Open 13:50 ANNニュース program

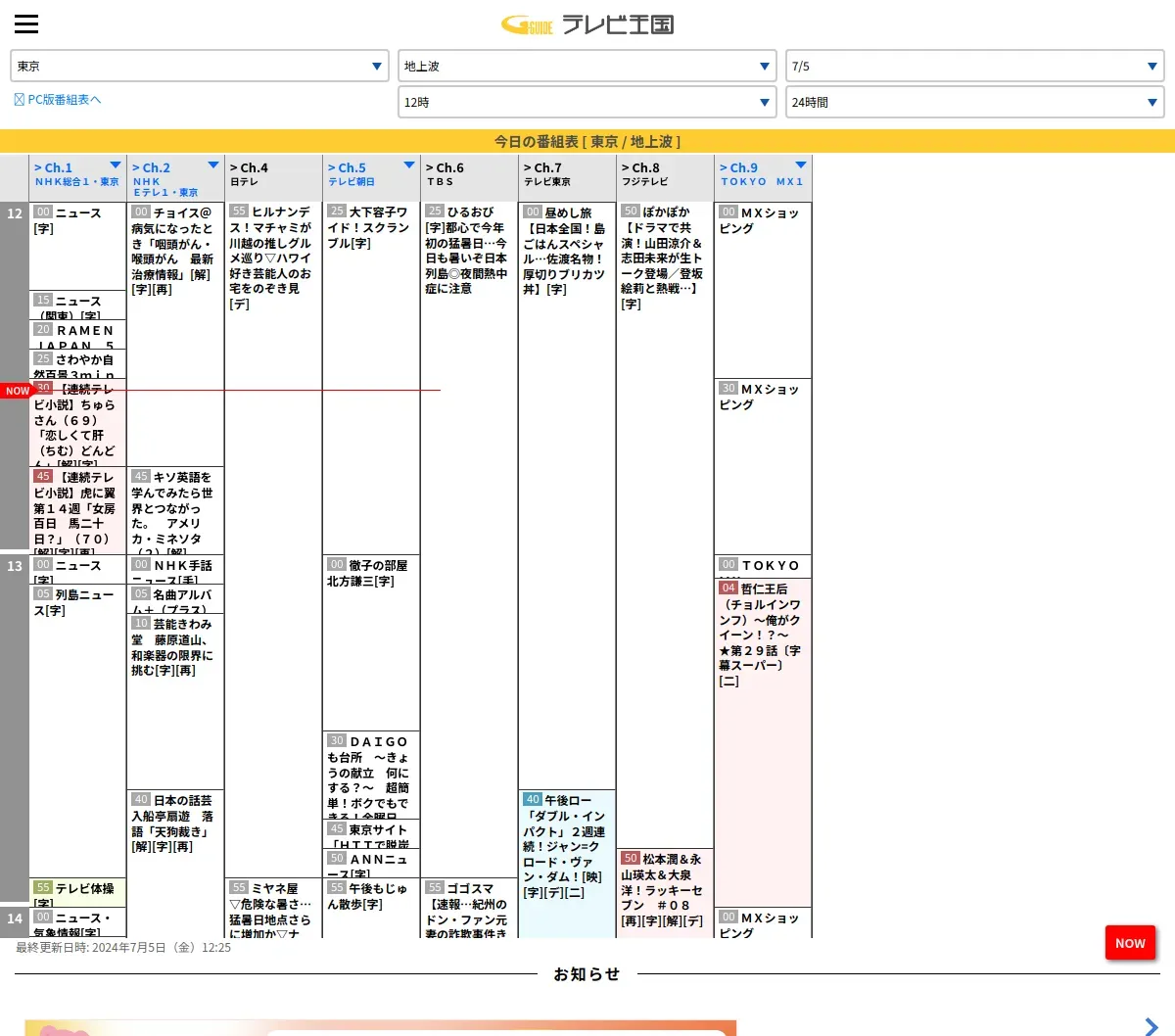[x=371, y=864]
